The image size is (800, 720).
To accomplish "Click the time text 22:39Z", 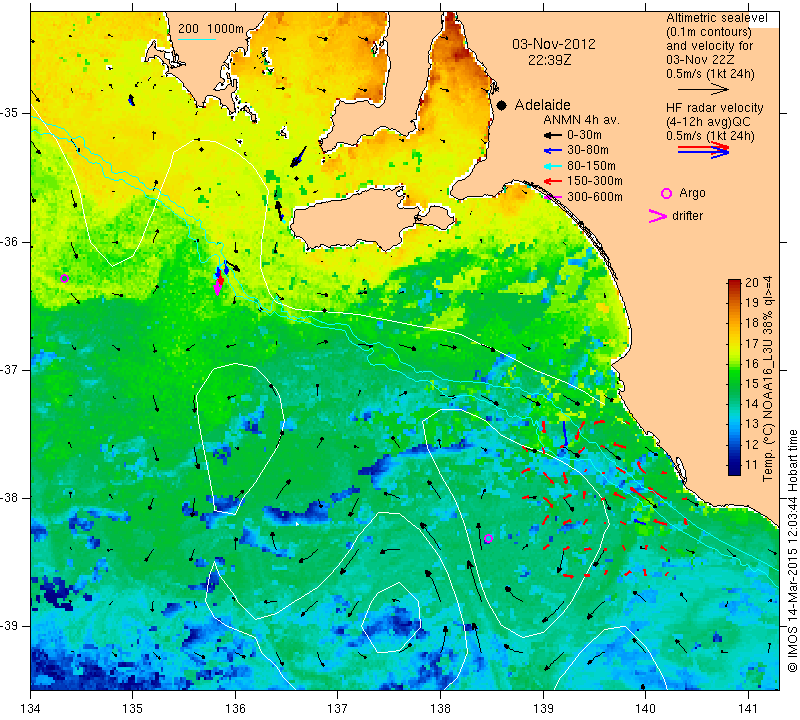I will (x=549, y=60).
